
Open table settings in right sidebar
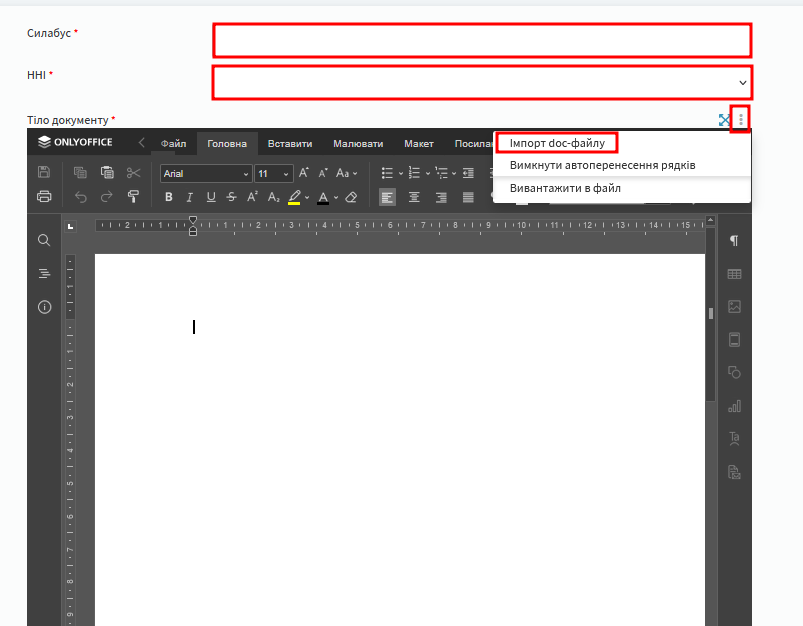pyautogui.click(x=734, y=274)
